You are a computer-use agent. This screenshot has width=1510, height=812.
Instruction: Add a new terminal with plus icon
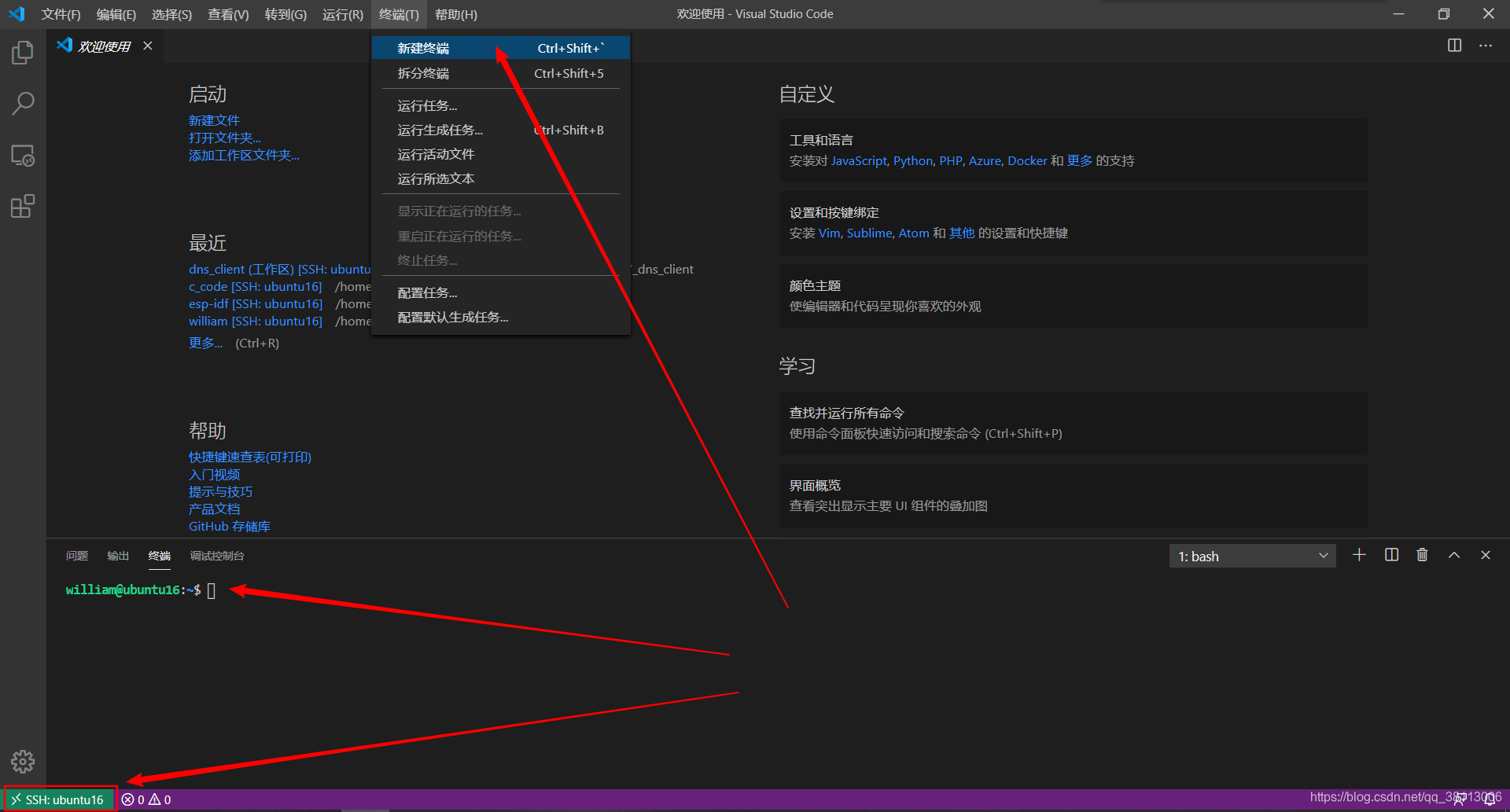(1359, 555)
